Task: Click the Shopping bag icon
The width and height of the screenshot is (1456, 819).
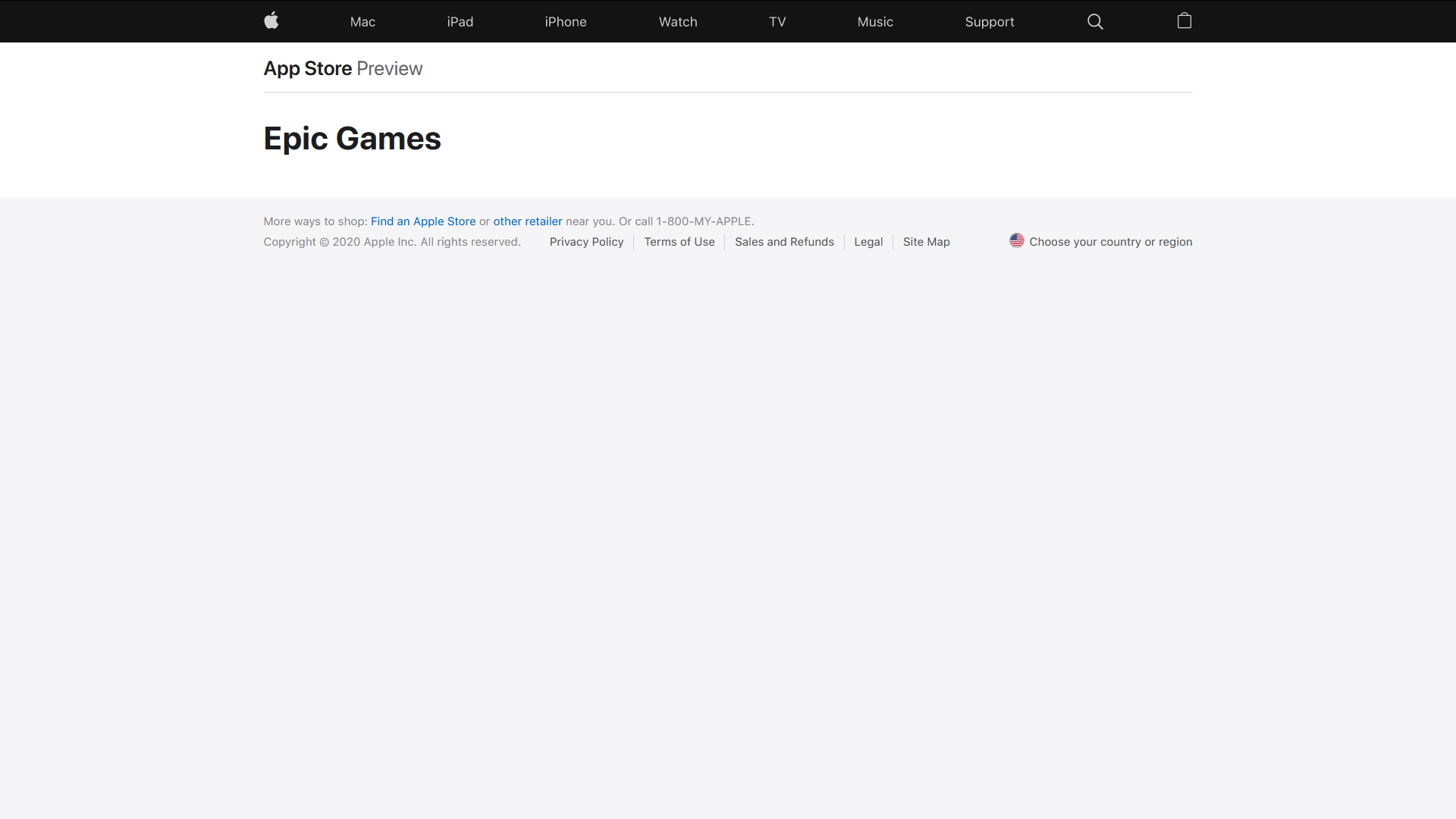Action: (x=1184, y=21)
